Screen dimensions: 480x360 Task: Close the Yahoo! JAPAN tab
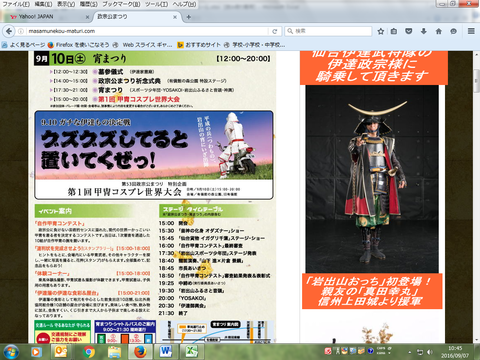click(87, 17)
